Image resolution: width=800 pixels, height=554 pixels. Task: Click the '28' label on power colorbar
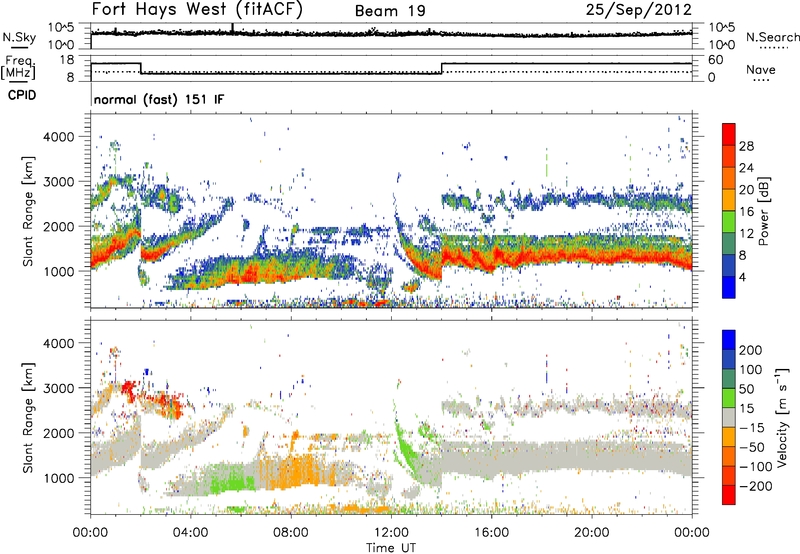coord(746,146)
